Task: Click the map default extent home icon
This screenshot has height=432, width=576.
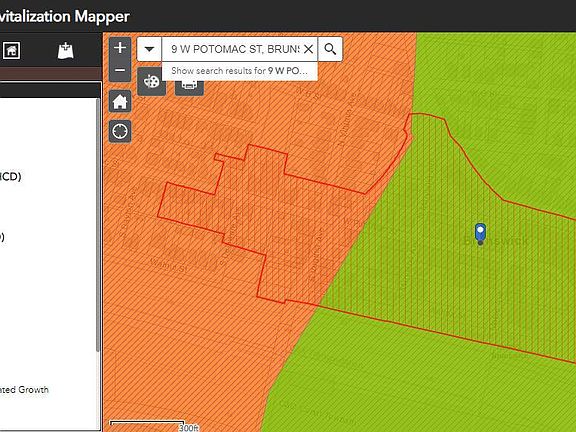Action: pos(120,101)
